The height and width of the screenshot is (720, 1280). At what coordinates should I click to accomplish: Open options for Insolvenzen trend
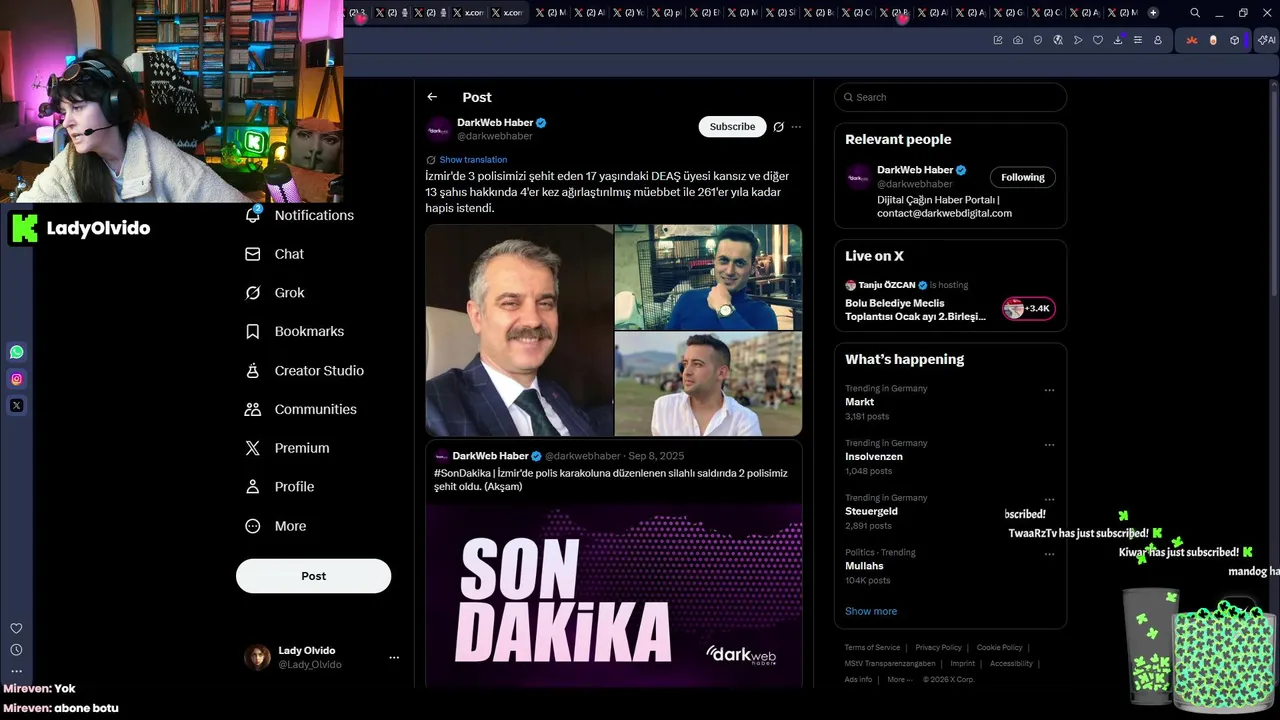click(1049, 445)
